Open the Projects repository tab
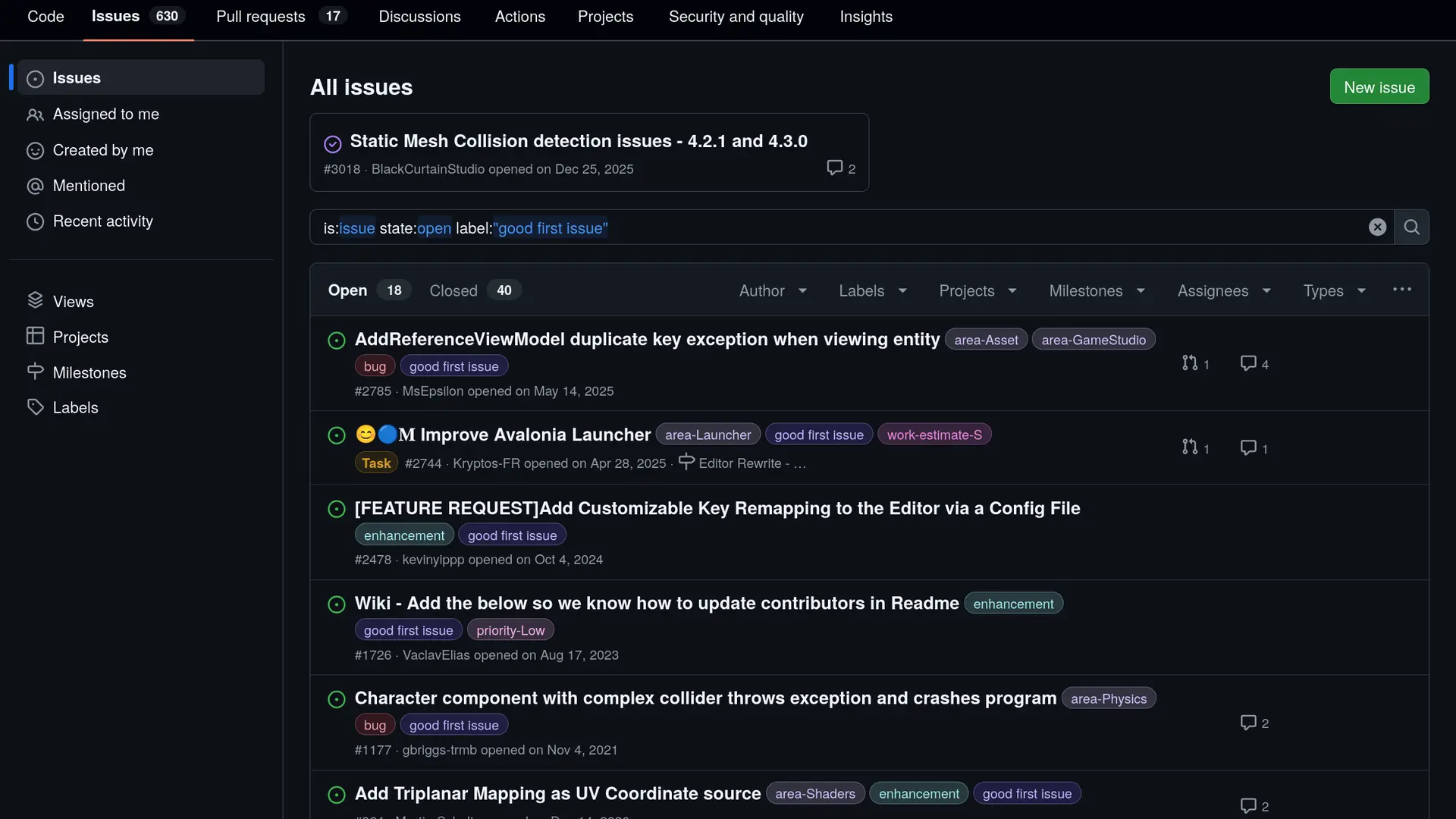 605,17
